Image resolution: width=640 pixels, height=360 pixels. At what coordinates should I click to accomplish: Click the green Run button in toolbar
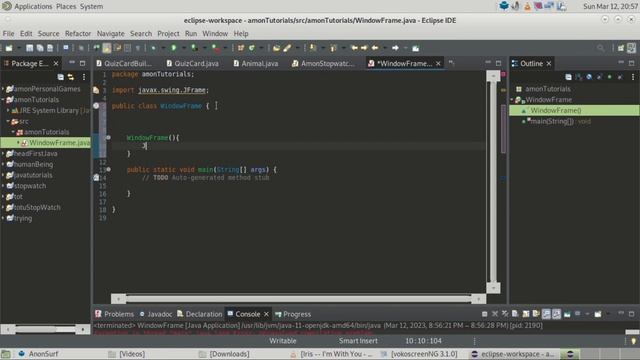coord(173,48)
